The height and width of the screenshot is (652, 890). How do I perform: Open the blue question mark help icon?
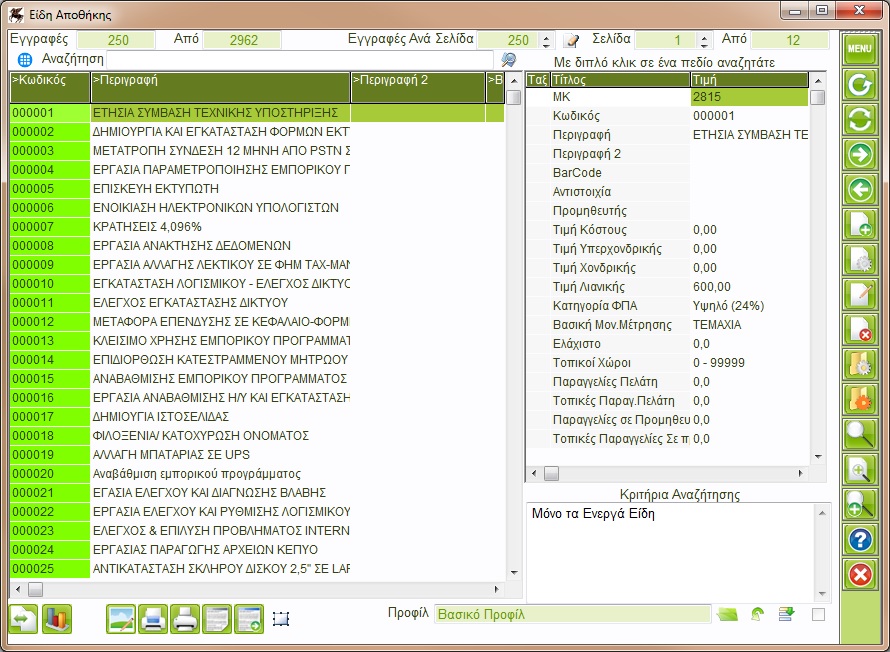pos(859,540)
